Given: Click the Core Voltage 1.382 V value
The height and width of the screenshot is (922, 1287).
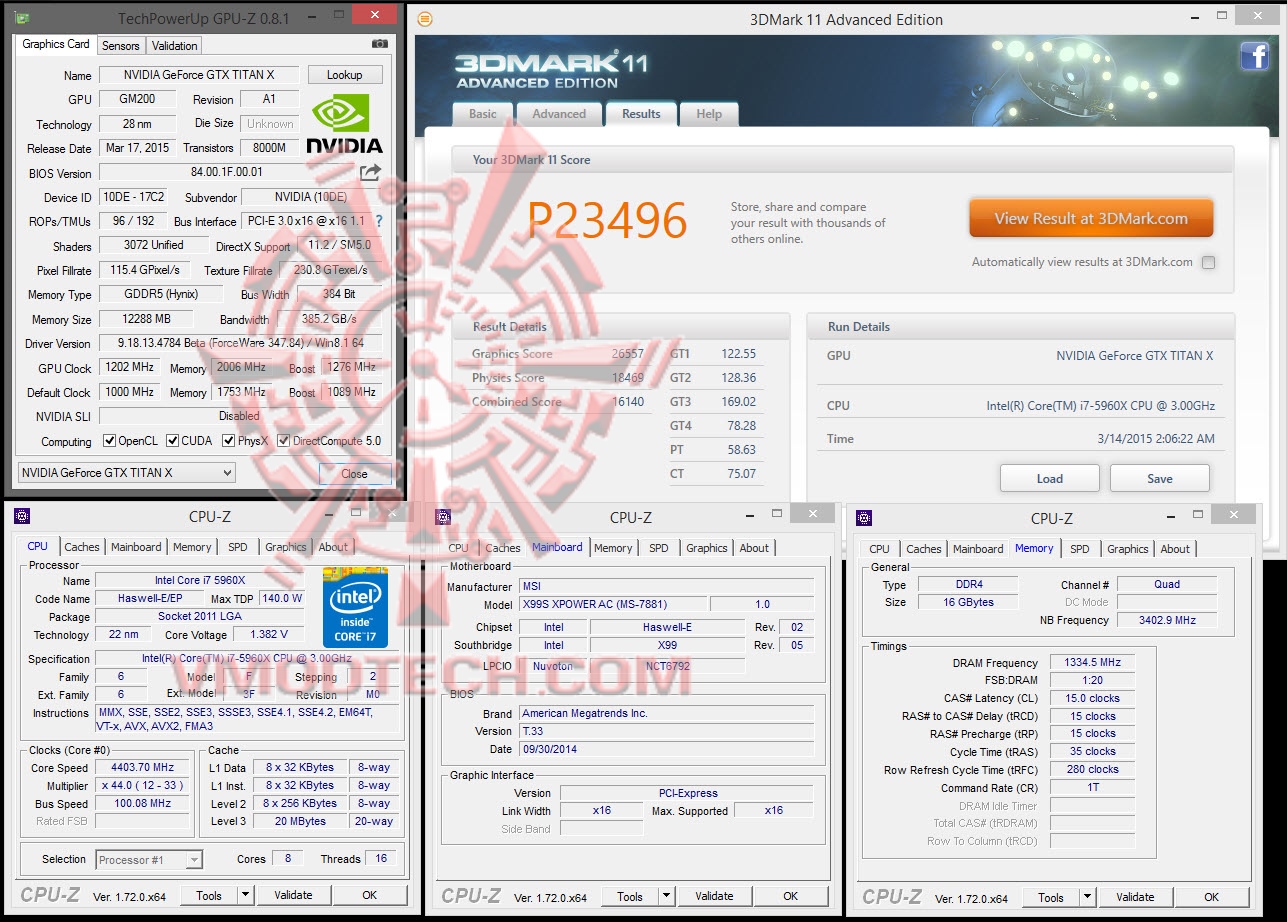Looking at the screenshot, I should 269,634.
